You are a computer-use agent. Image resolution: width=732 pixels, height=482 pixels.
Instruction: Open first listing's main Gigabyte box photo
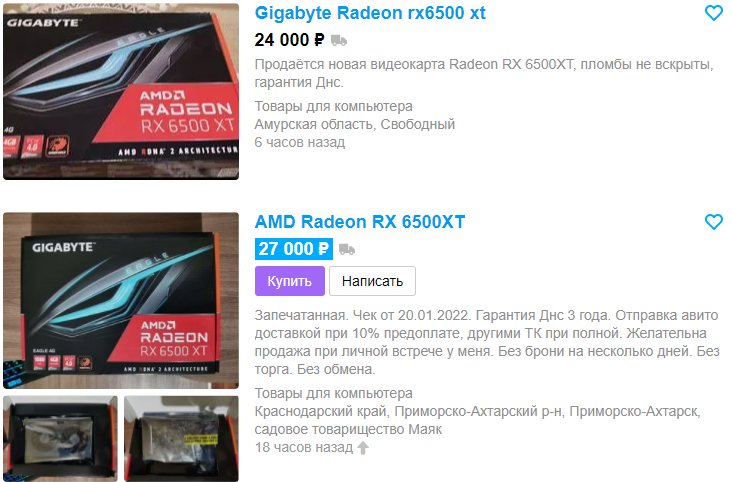pyautogui.click(x=121, y=92)
